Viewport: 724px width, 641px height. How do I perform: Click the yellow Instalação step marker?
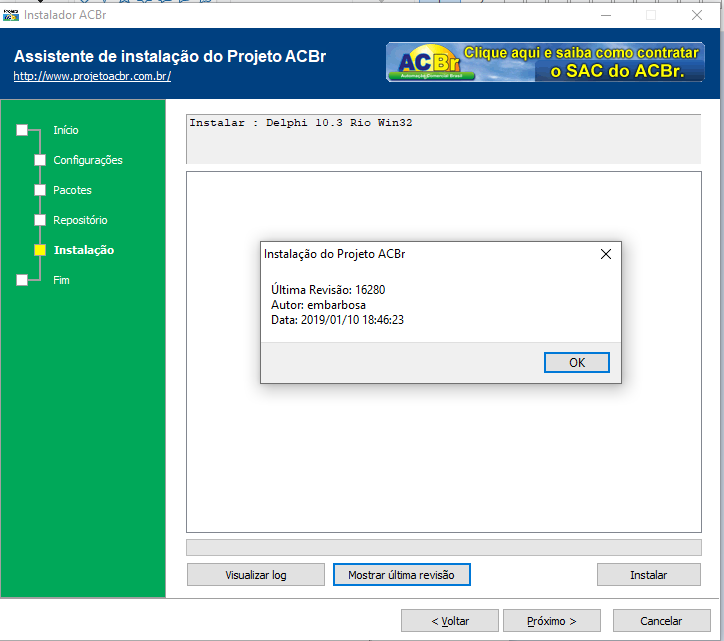[x=40, y=250]
